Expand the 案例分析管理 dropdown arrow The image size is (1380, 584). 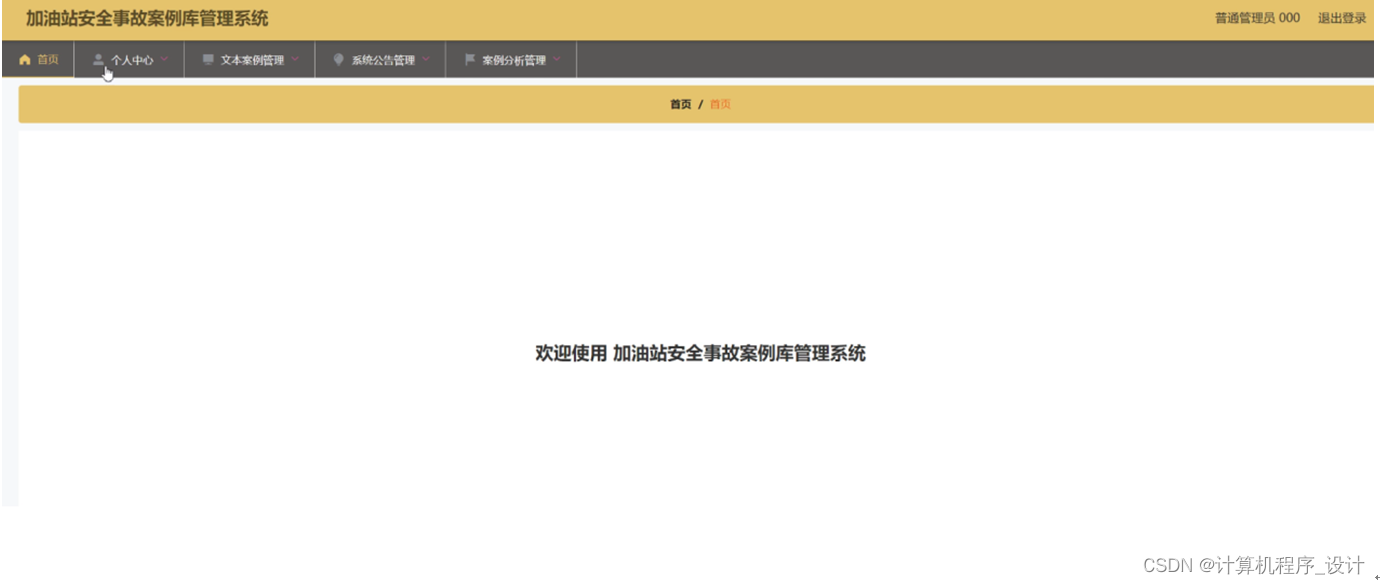pyautogui.click(x=557, y=60)
